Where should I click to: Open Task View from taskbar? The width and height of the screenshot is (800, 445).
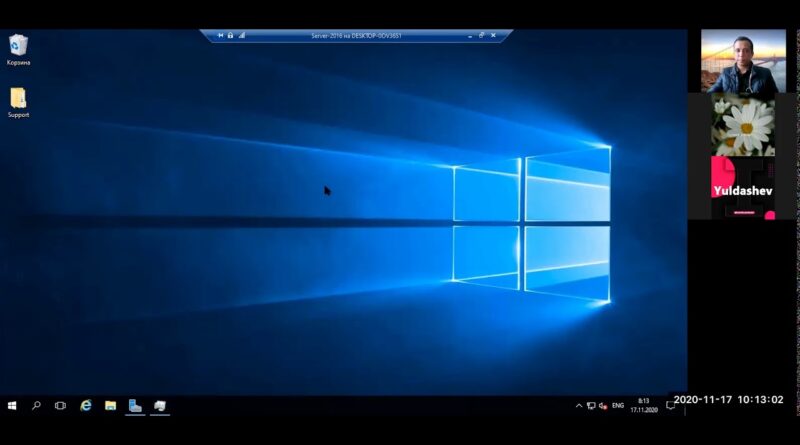coord(60,406)
